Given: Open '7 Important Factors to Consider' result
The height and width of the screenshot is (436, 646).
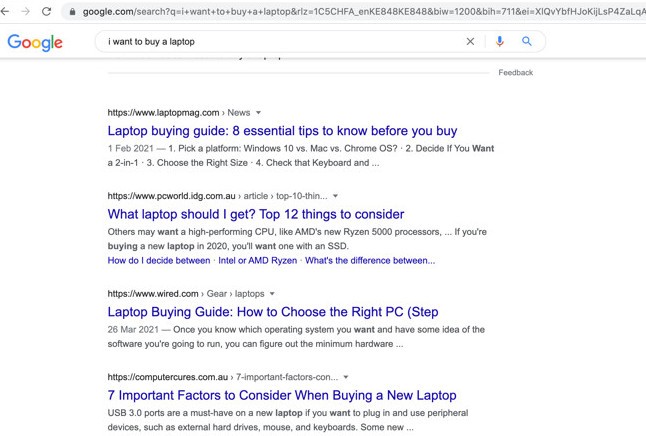Looking at the screenshot, I should pyautogui.click(x=282, y=395).
